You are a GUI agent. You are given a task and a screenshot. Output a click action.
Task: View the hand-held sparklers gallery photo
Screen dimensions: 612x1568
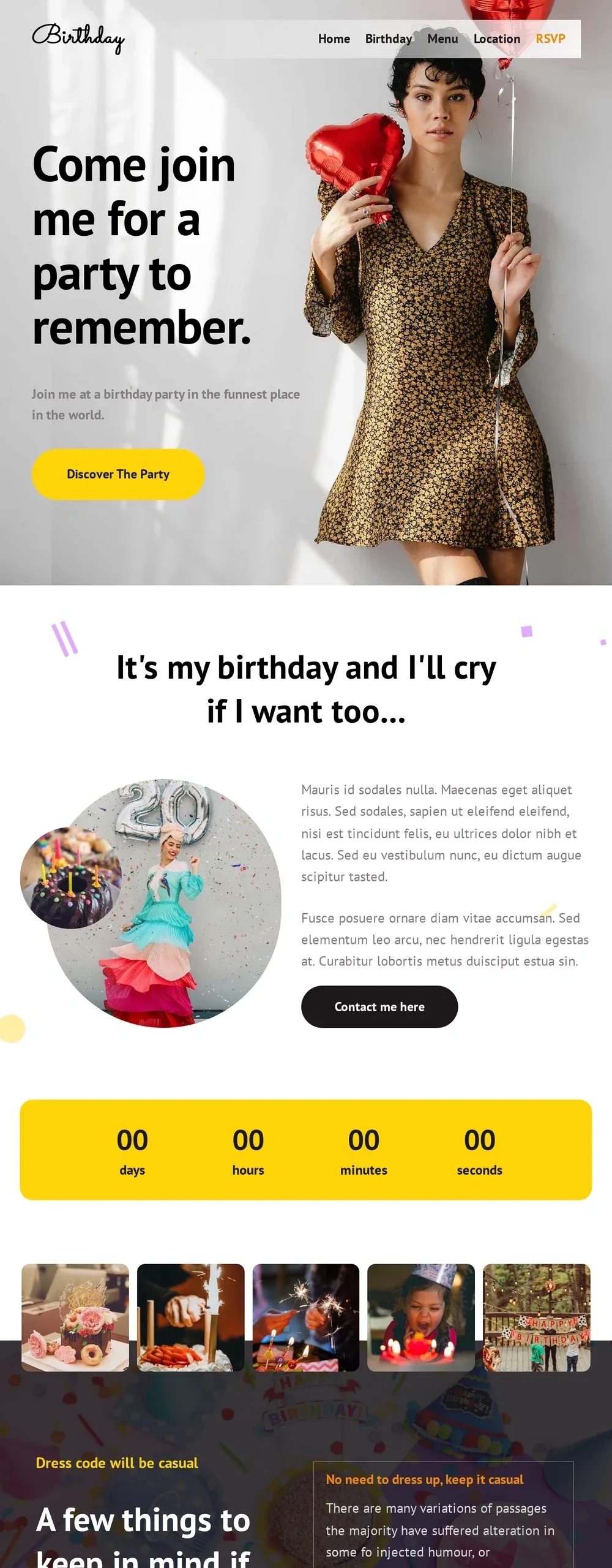306,1317
